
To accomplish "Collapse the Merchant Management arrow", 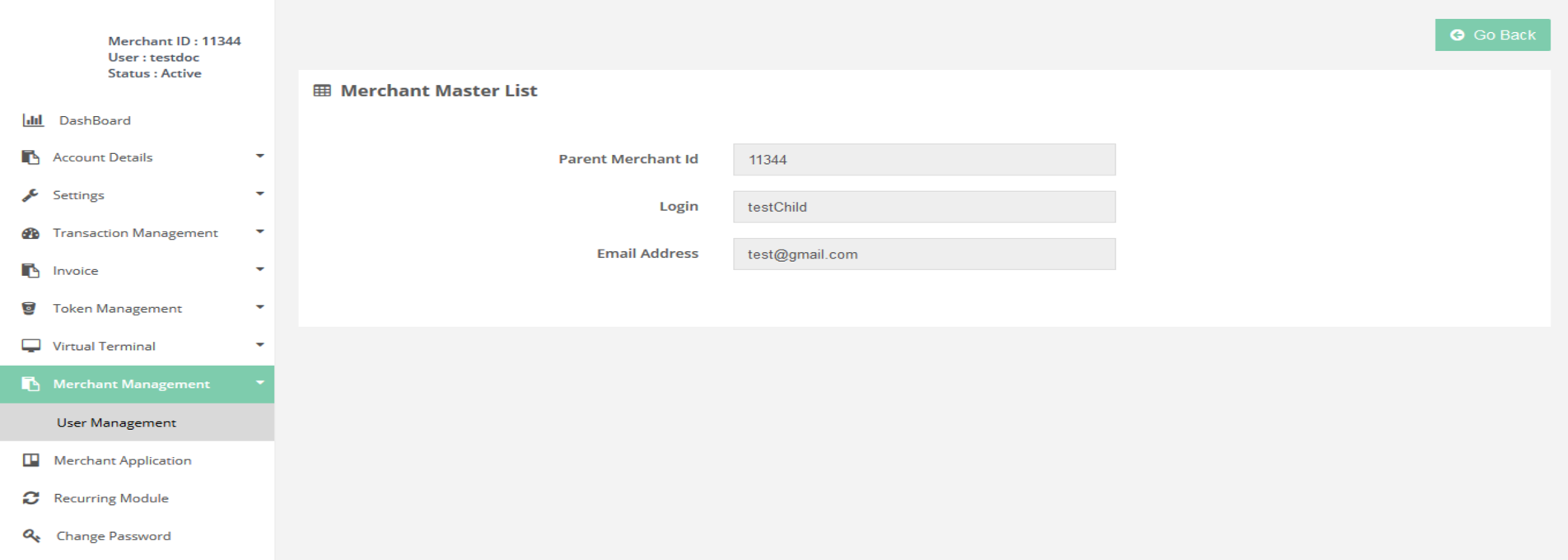I will (x=259, y=384).
